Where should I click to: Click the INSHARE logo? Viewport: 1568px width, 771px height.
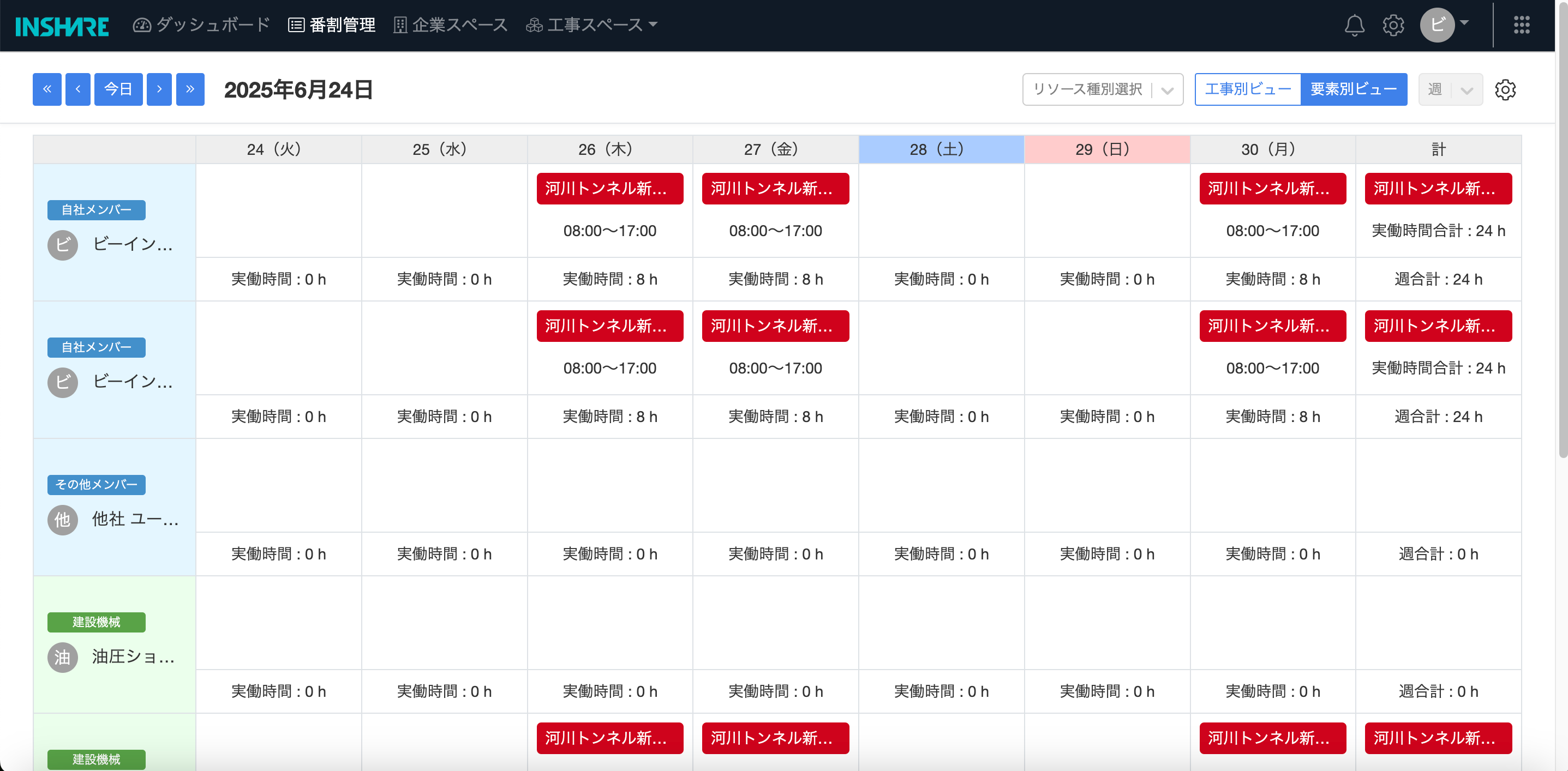click(62, 26)
